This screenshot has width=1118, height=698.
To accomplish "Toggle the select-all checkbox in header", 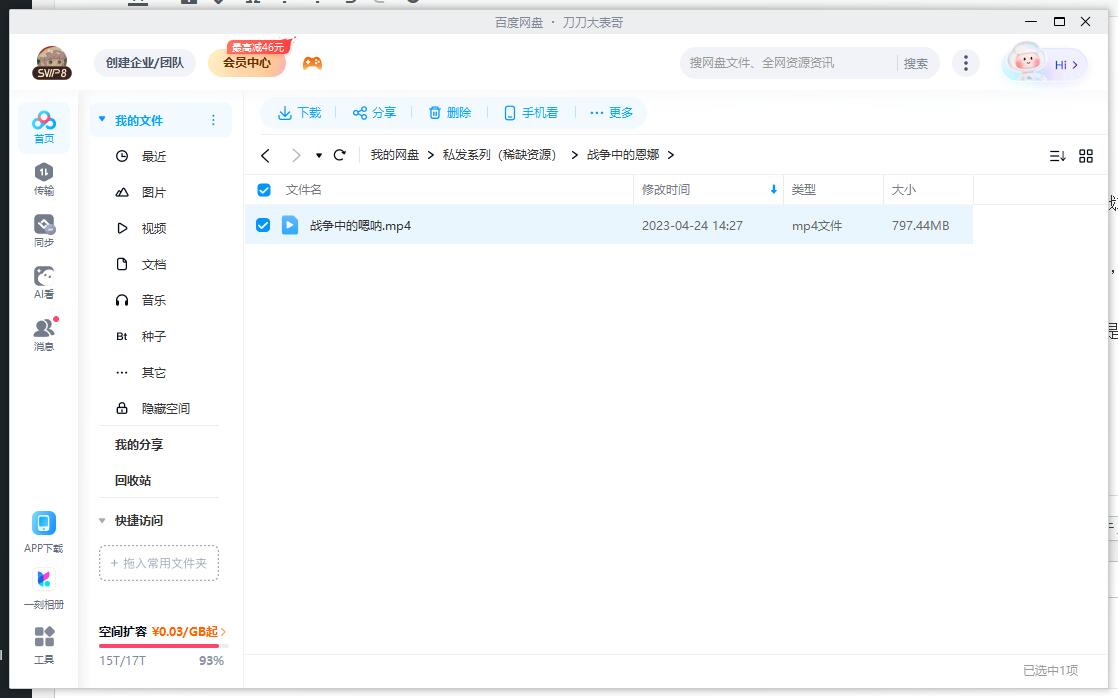I will point(264,190).
